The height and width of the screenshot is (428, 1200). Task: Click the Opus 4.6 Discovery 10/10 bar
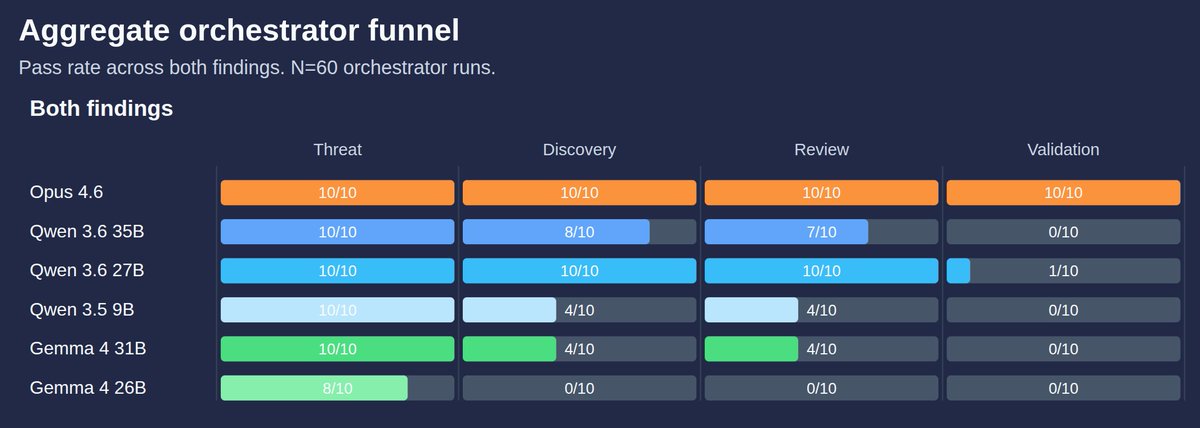579,193
